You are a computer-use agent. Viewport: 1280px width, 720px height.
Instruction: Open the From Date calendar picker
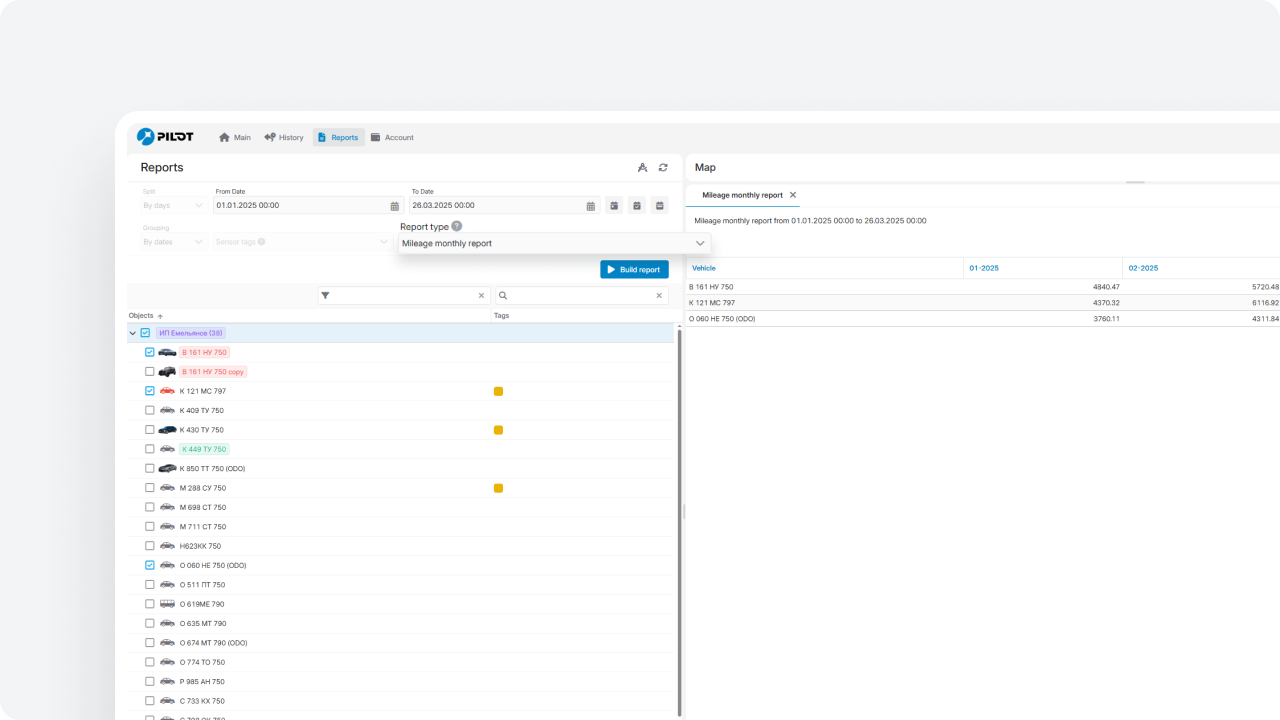point(394,206)
